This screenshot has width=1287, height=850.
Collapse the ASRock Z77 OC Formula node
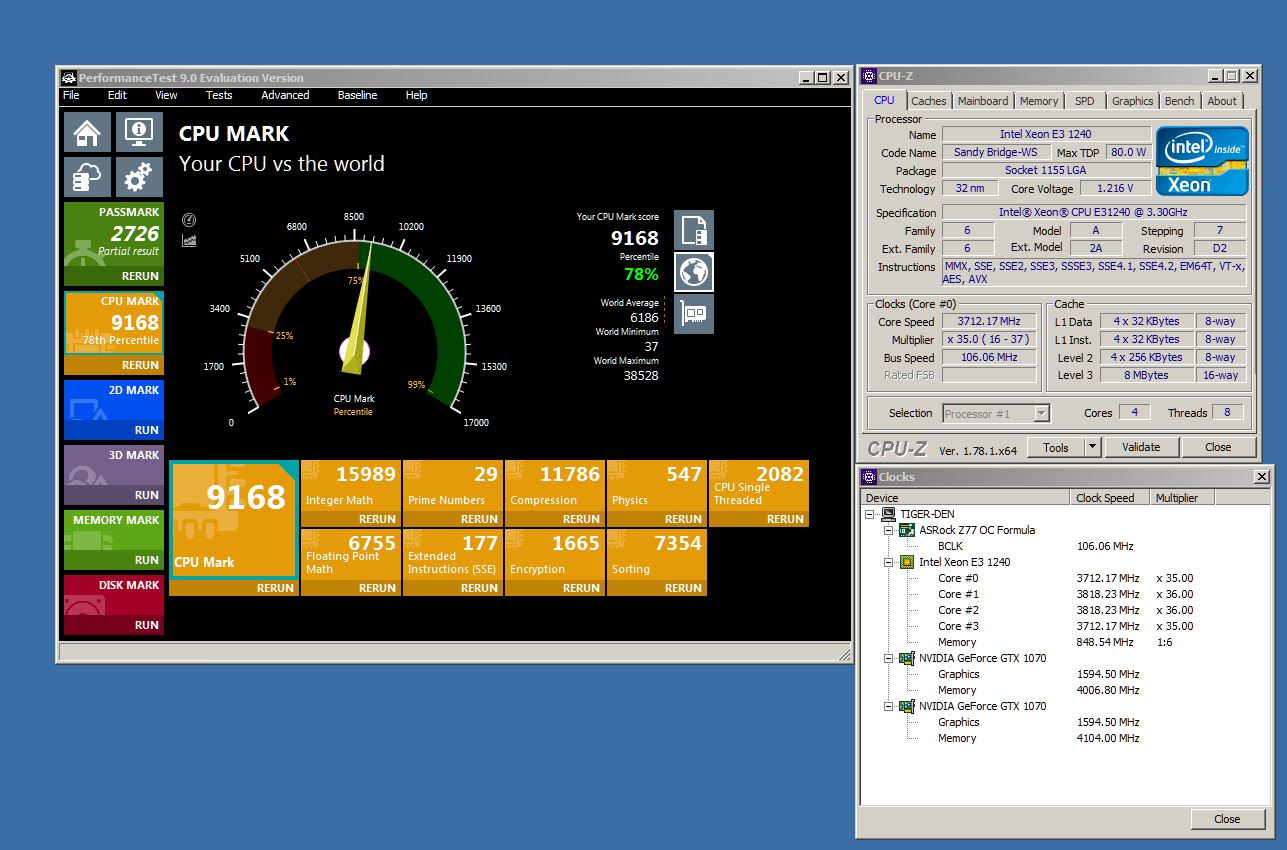889,530
